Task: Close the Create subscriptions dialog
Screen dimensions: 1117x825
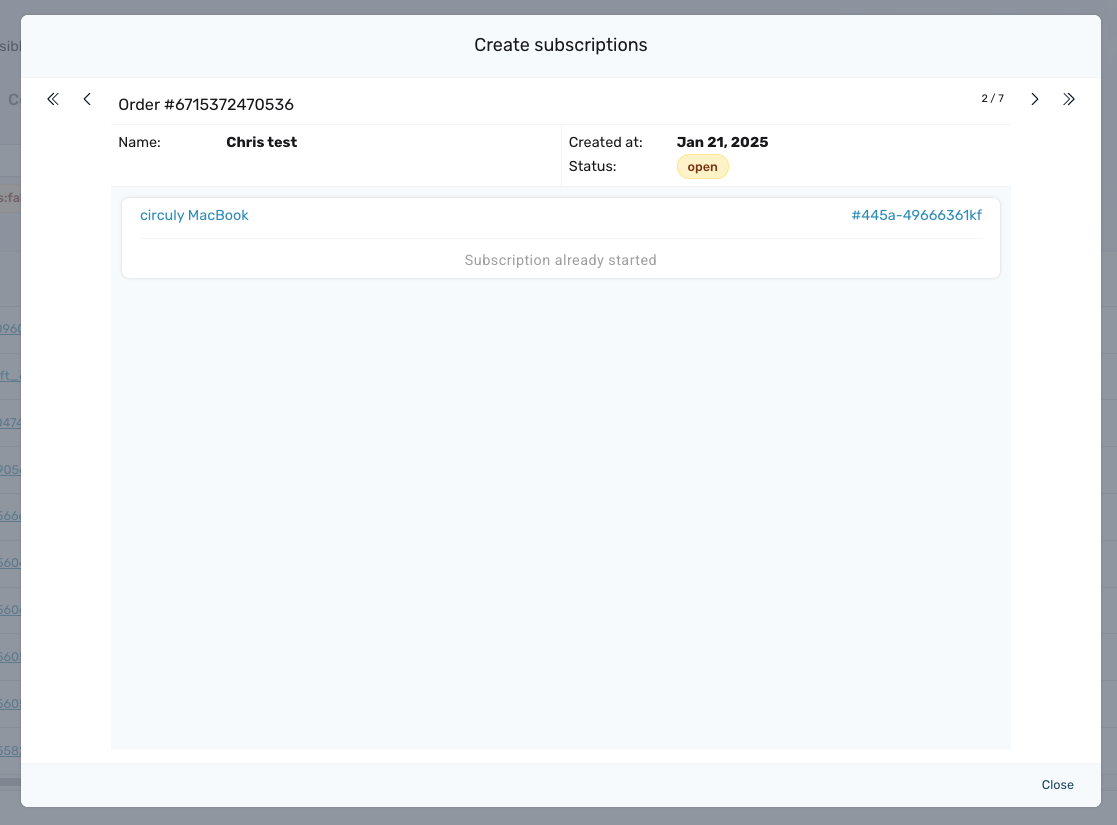Action: pyautogui.click(x=1057, y=784)
